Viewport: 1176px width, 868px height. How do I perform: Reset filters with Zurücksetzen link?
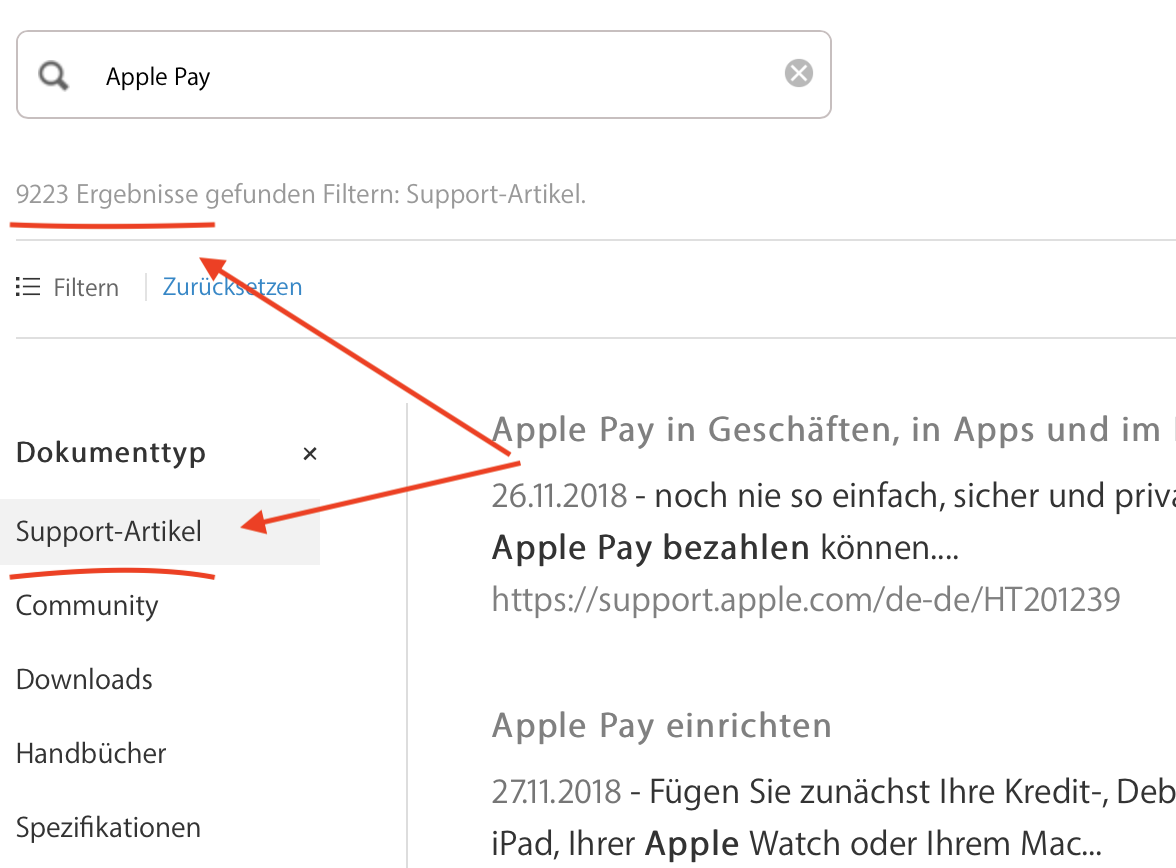tap(232, 287)
